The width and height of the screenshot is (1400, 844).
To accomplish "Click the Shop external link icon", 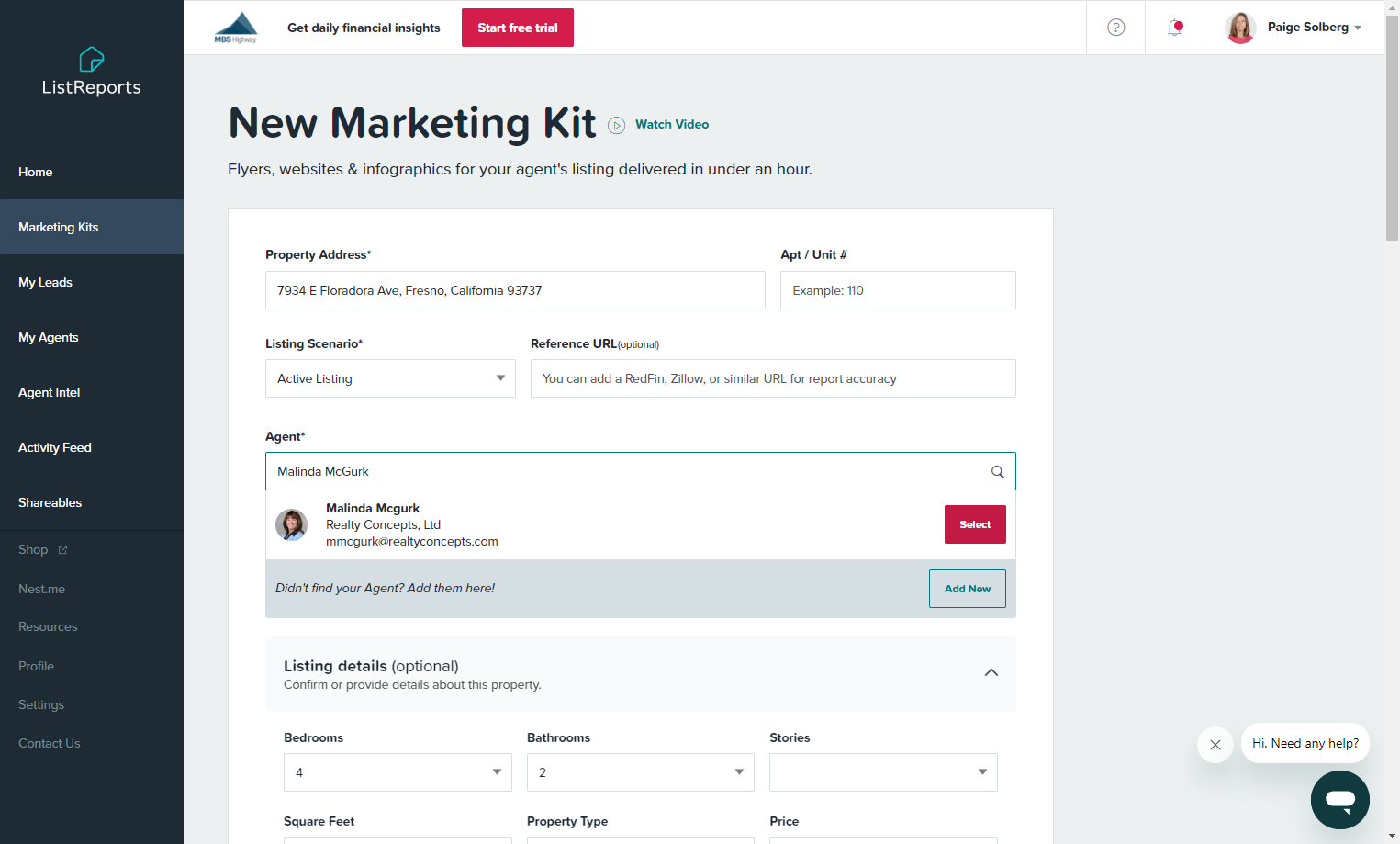I will (63, 550).
